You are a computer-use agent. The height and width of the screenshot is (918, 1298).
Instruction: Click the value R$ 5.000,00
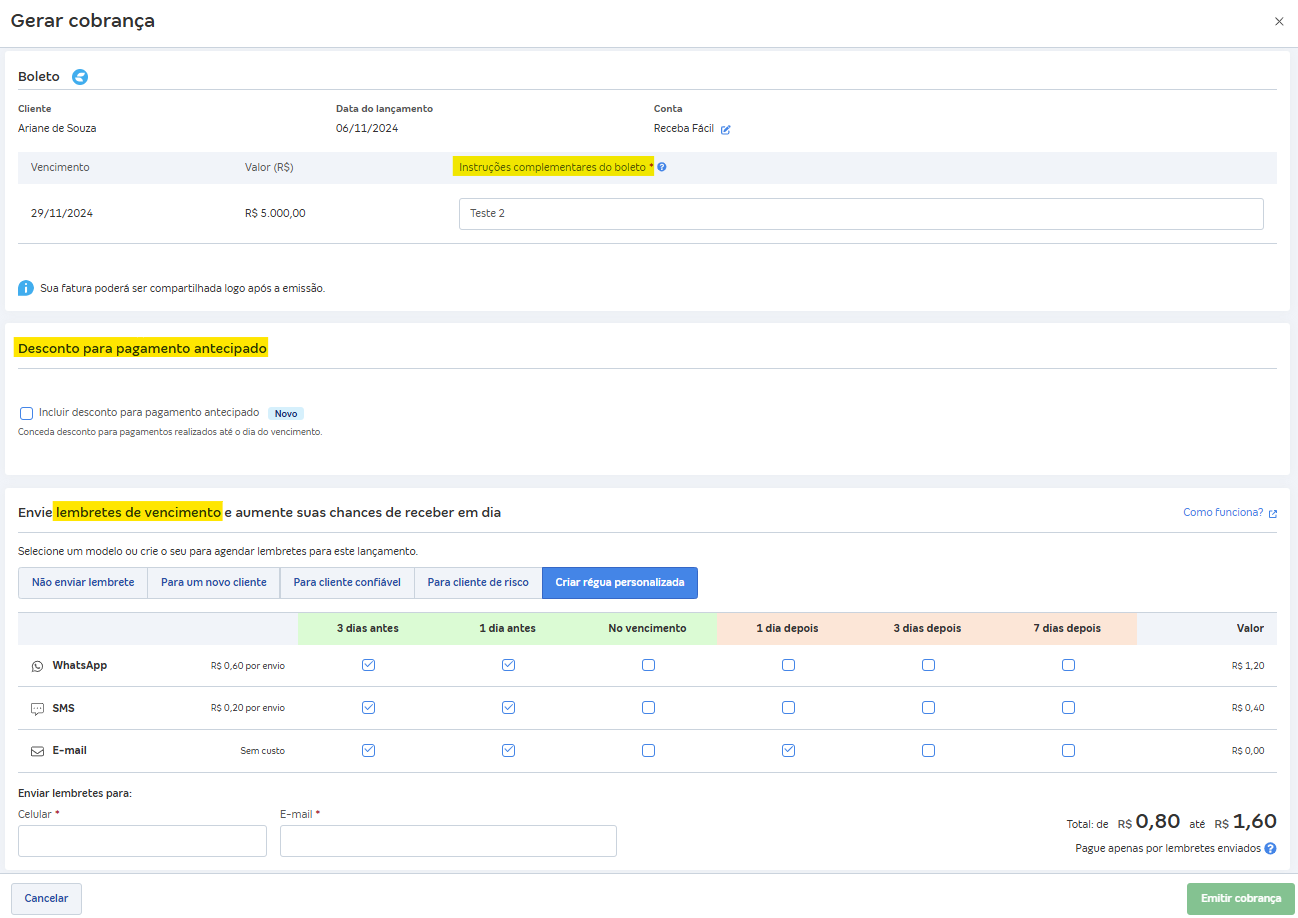tap(275, 213)
